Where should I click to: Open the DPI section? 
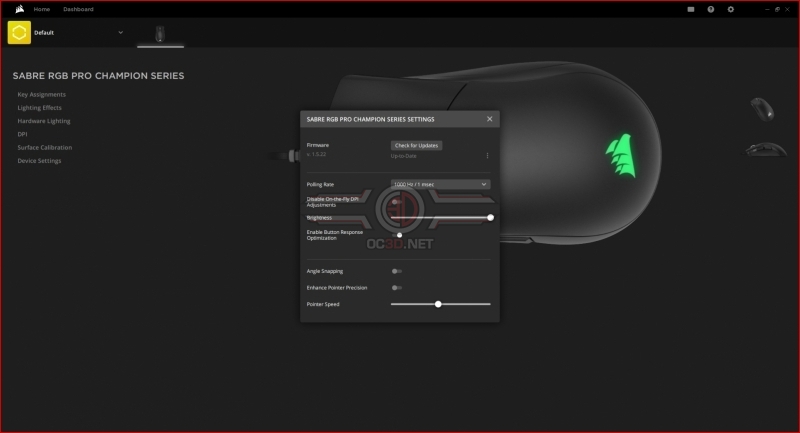point(22,134)
